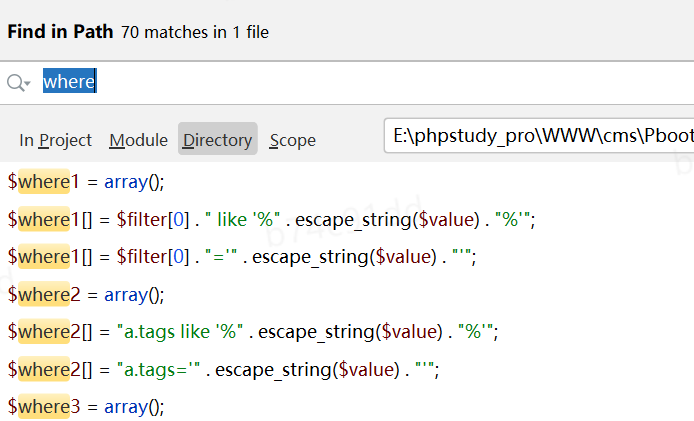
Task: Switch to the In Project scope tab
Action: (55, 140)
